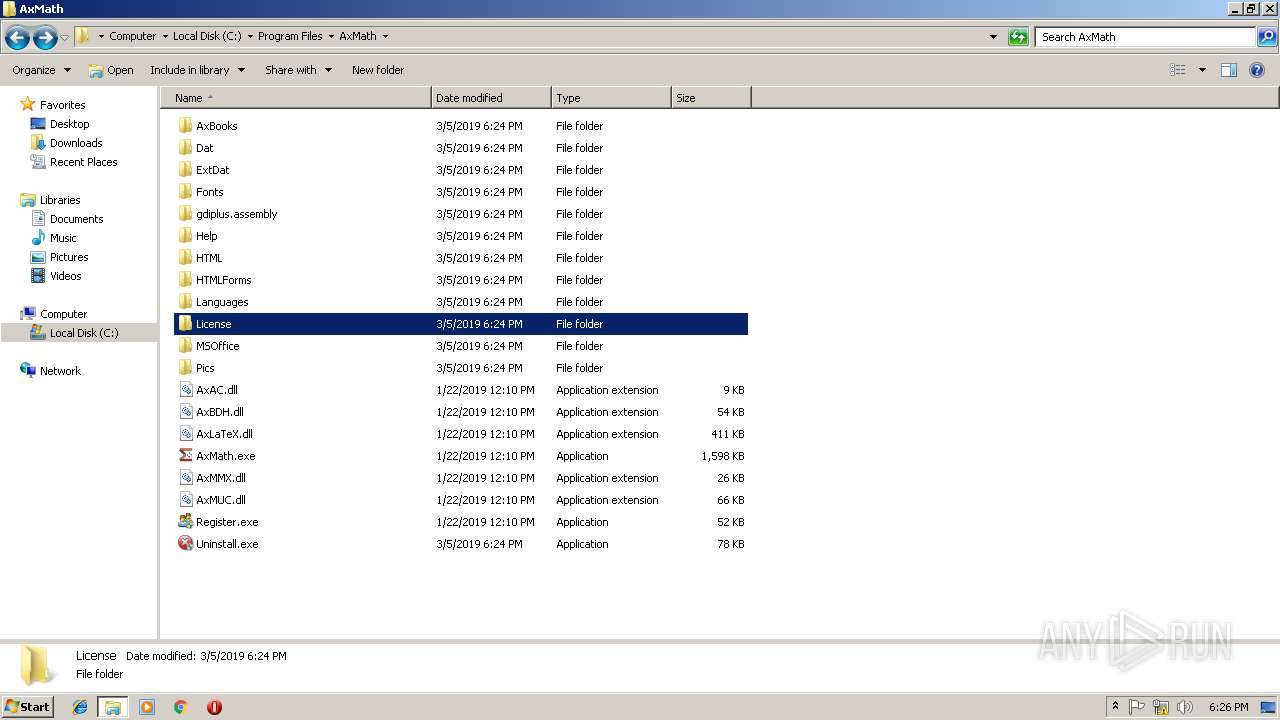This screenshot has width=1280, height=720.
Task: Click the taskbar clock showing 6:26 PM
Action: tap(1228, 707)
